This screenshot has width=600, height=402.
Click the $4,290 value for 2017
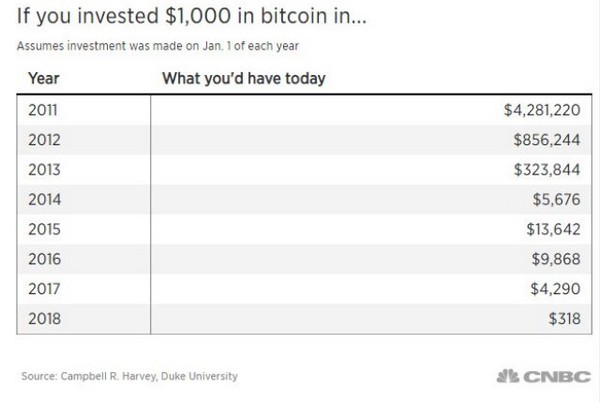[555, 289]
